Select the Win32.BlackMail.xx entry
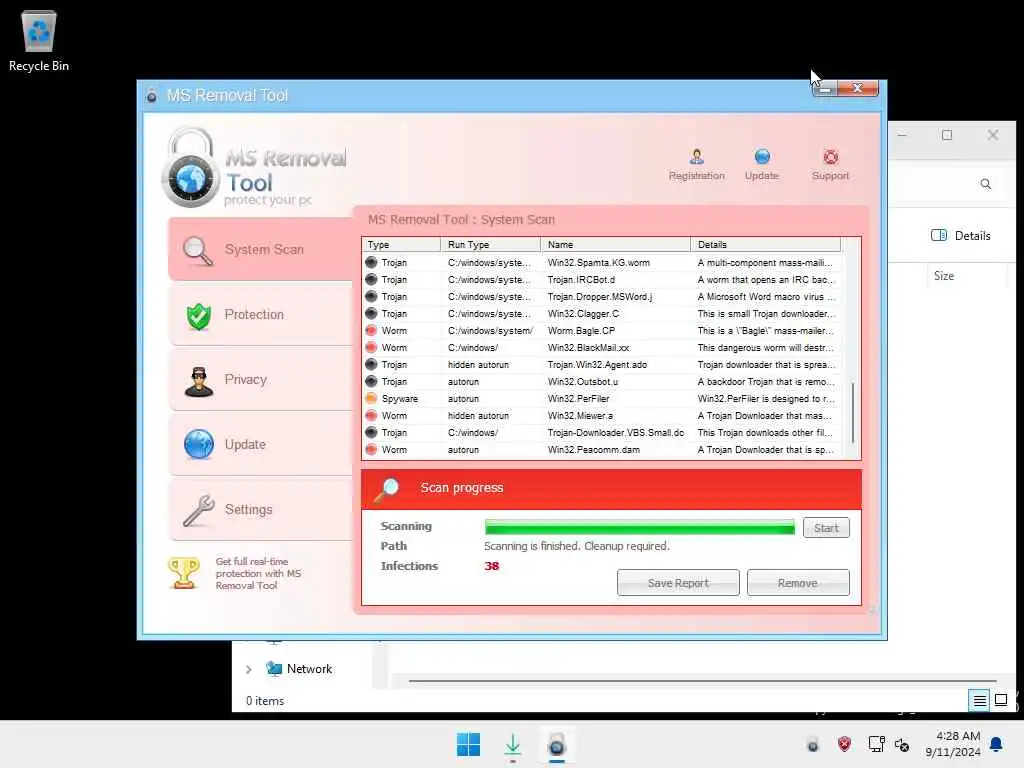The width and height of the screenshot is (1024, 768). point(602,347)
